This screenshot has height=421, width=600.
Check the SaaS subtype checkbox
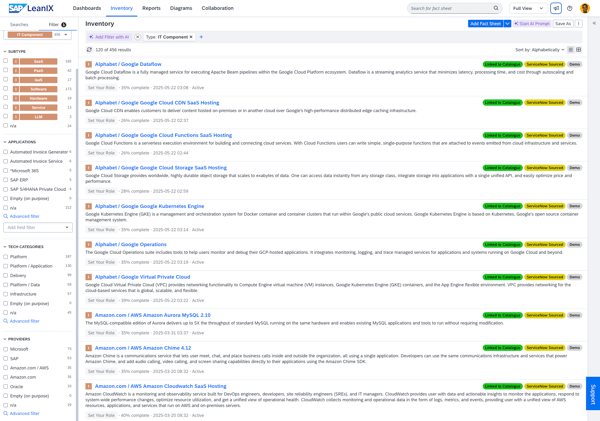[x=5, y=61]
